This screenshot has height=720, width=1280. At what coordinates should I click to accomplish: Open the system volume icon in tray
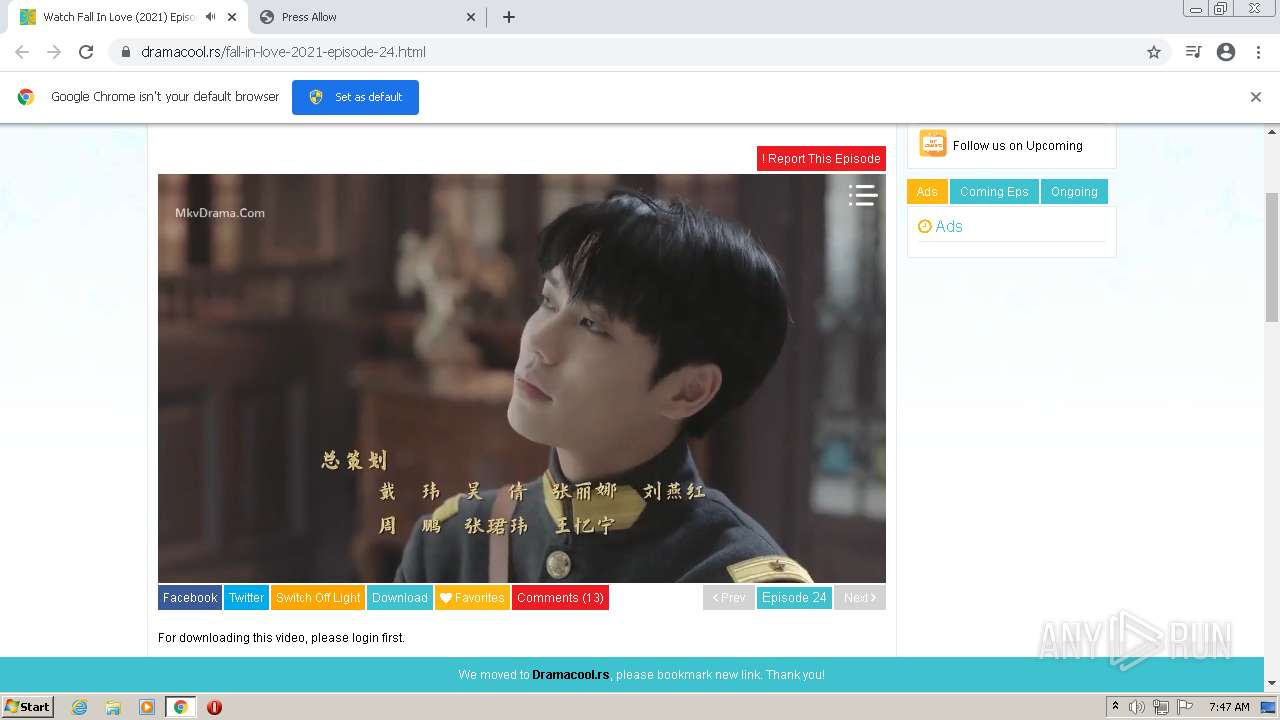(x=1138, y=707)
